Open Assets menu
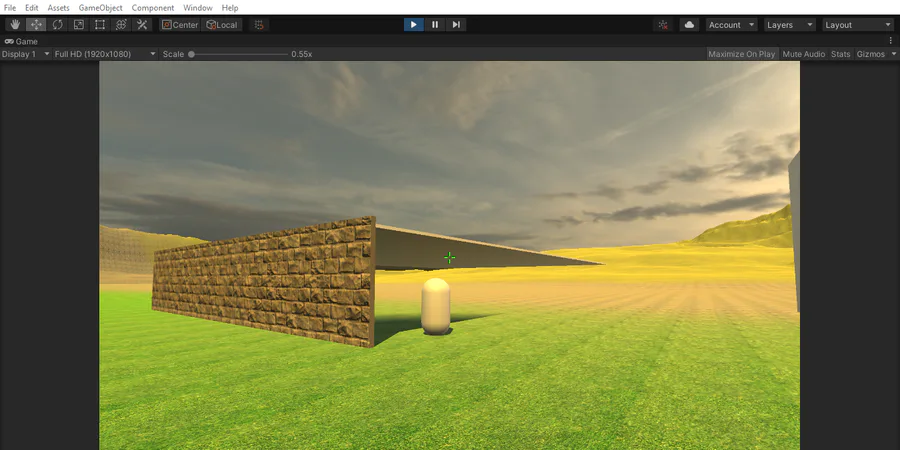The image size is (900, 450). [59, 7]
